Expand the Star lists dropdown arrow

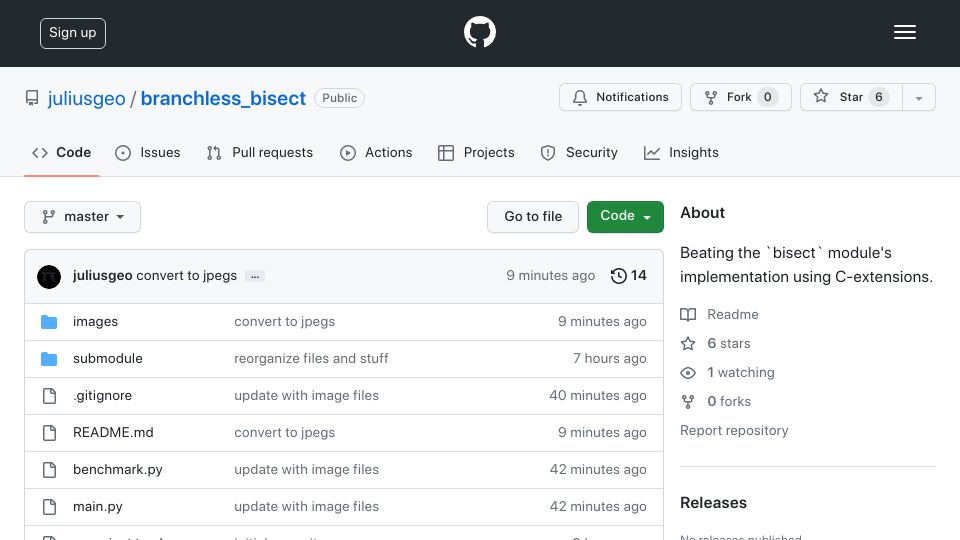coord(918,97)
